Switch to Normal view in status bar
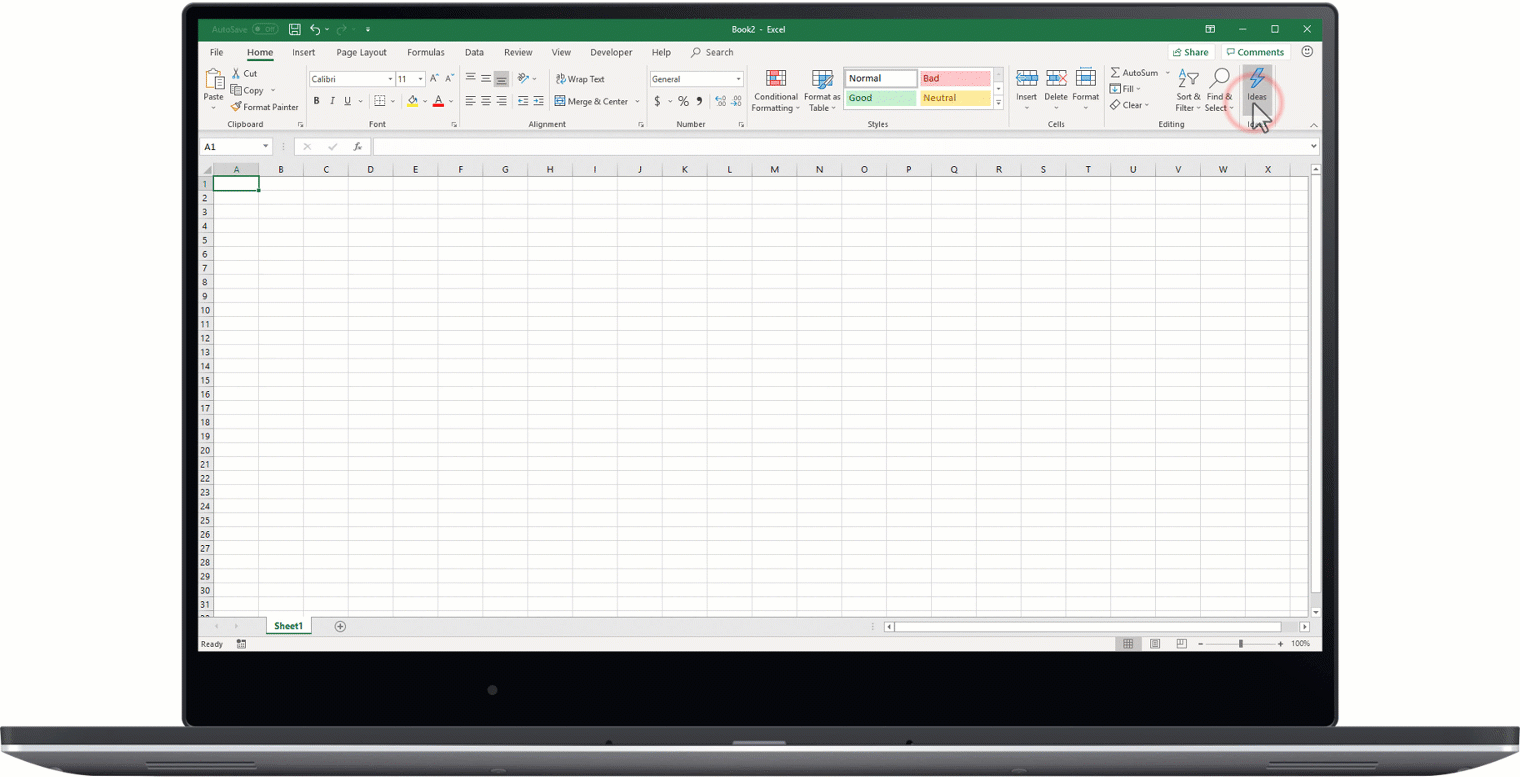Viewport: 1520px width, 777px height. coord(1128,644)
